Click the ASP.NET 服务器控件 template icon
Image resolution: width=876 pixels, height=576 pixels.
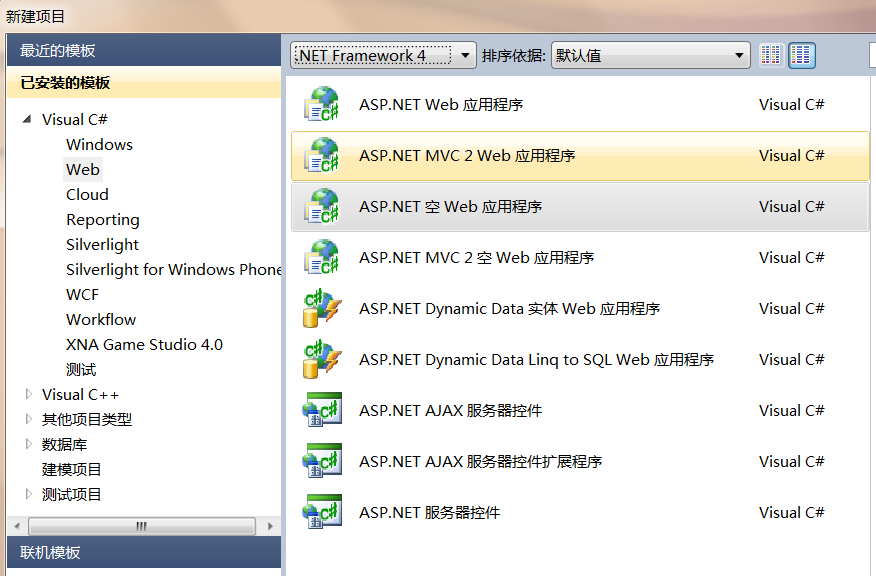click(x=322, y=512)
